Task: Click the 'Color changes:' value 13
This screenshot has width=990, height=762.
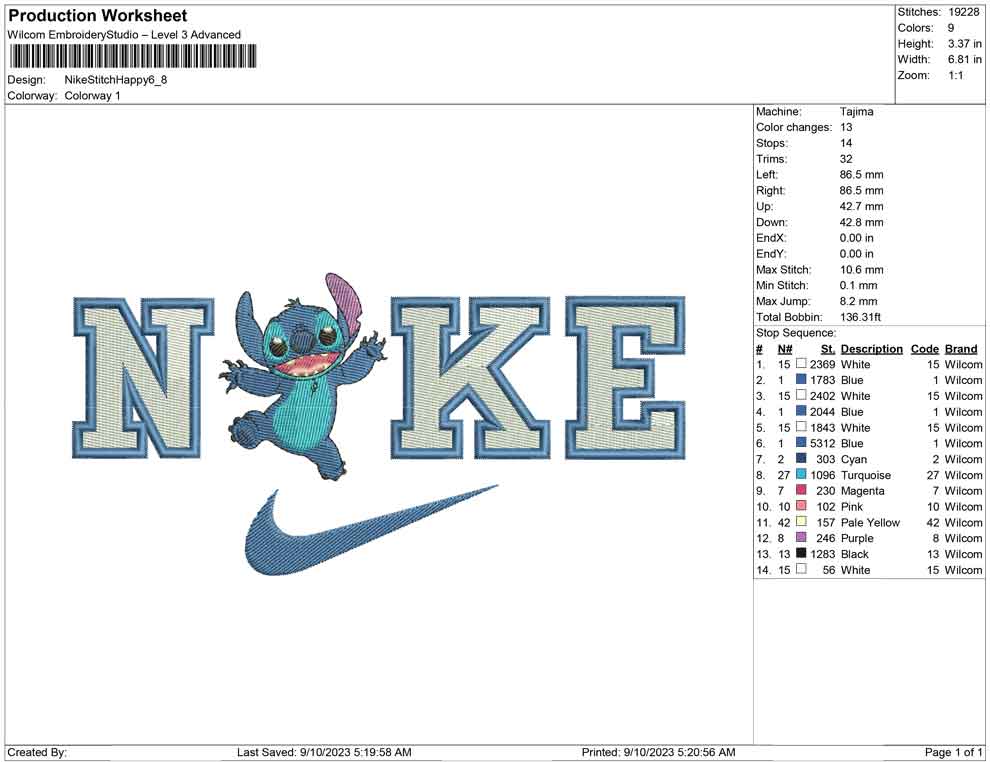Action: (846, 127)
